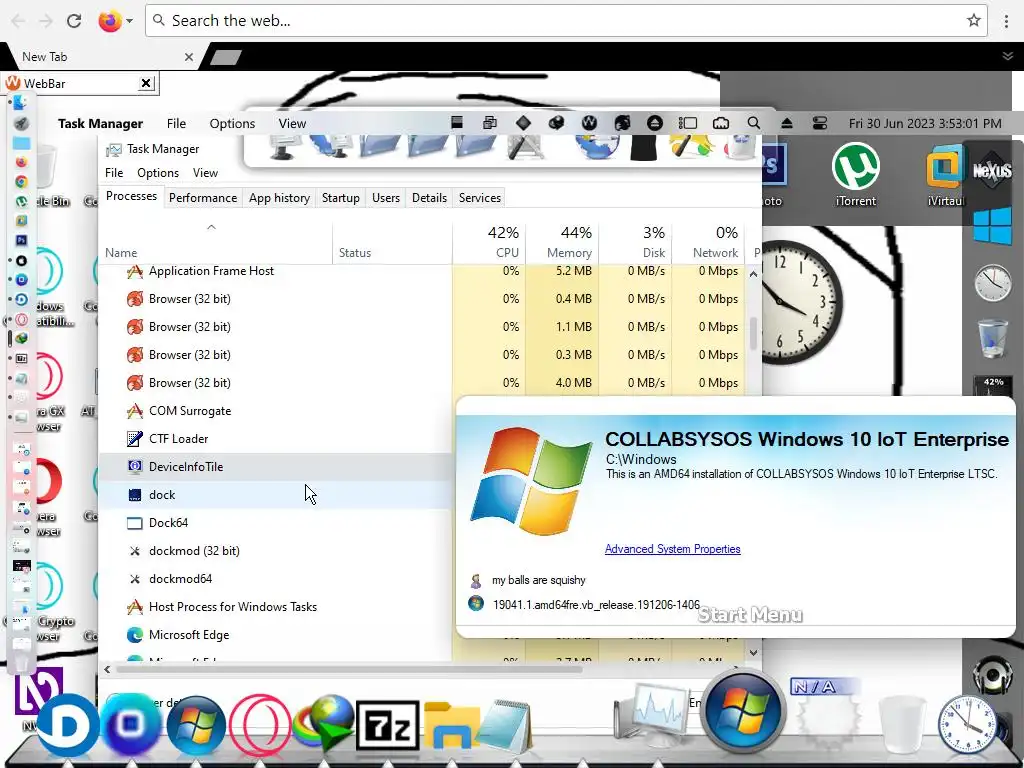
Task: Open Internet Download Manager dock icon
Action: (x=324, y=725)
